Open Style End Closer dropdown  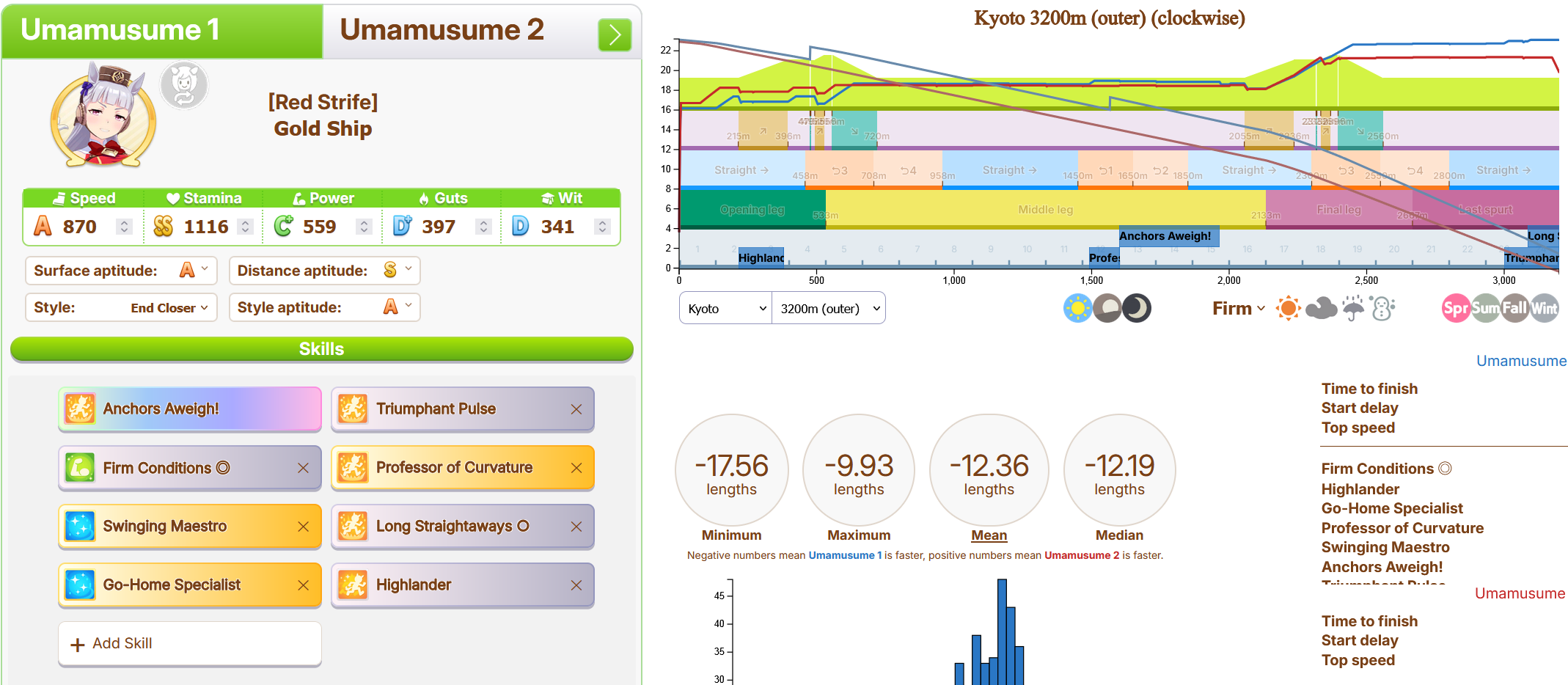coord(121,307)
